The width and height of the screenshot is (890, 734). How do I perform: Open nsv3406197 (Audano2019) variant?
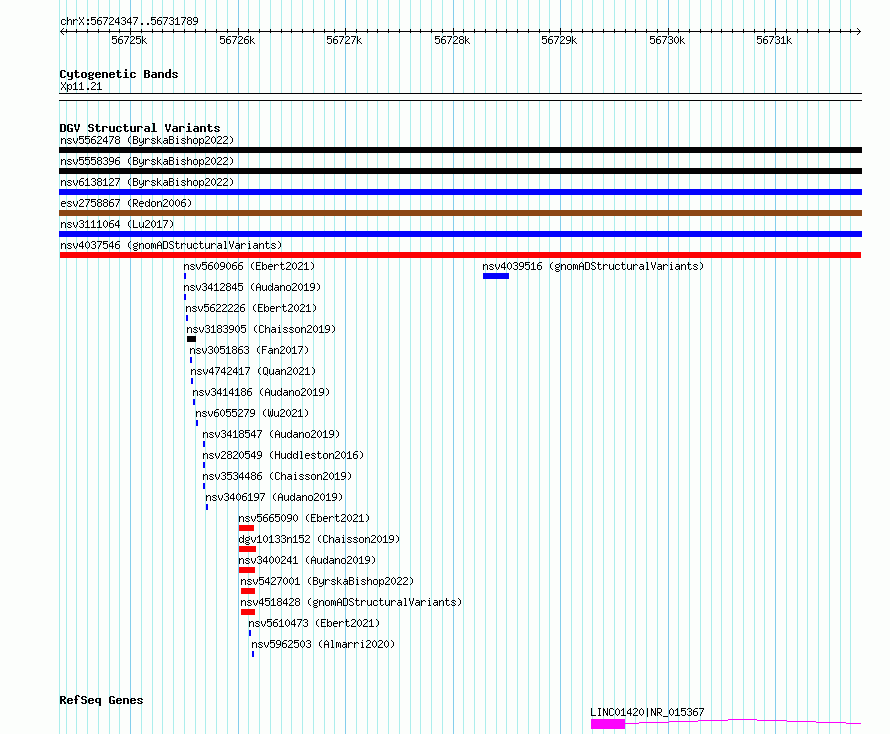tap(274, 497)
